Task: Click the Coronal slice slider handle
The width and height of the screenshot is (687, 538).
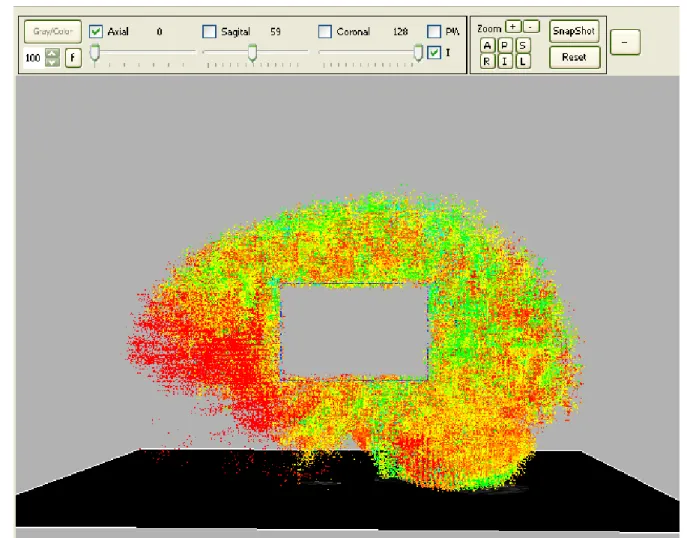Action: 418,53
